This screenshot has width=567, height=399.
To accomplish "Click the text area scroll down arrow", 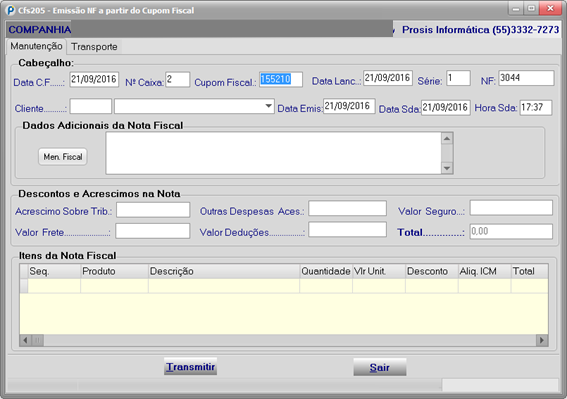I will [447, 168].
